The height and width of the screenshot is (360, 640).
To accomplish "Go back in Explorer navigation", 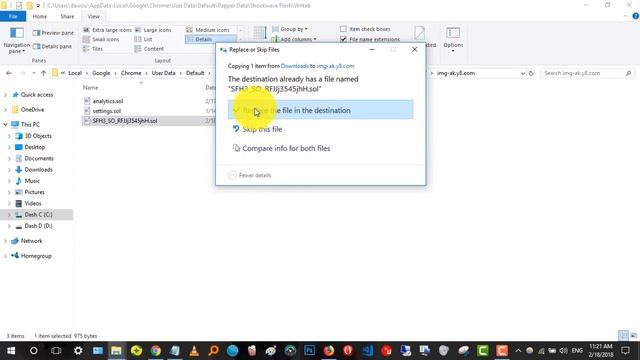I will pyautogui.click(x=9, y=73).
